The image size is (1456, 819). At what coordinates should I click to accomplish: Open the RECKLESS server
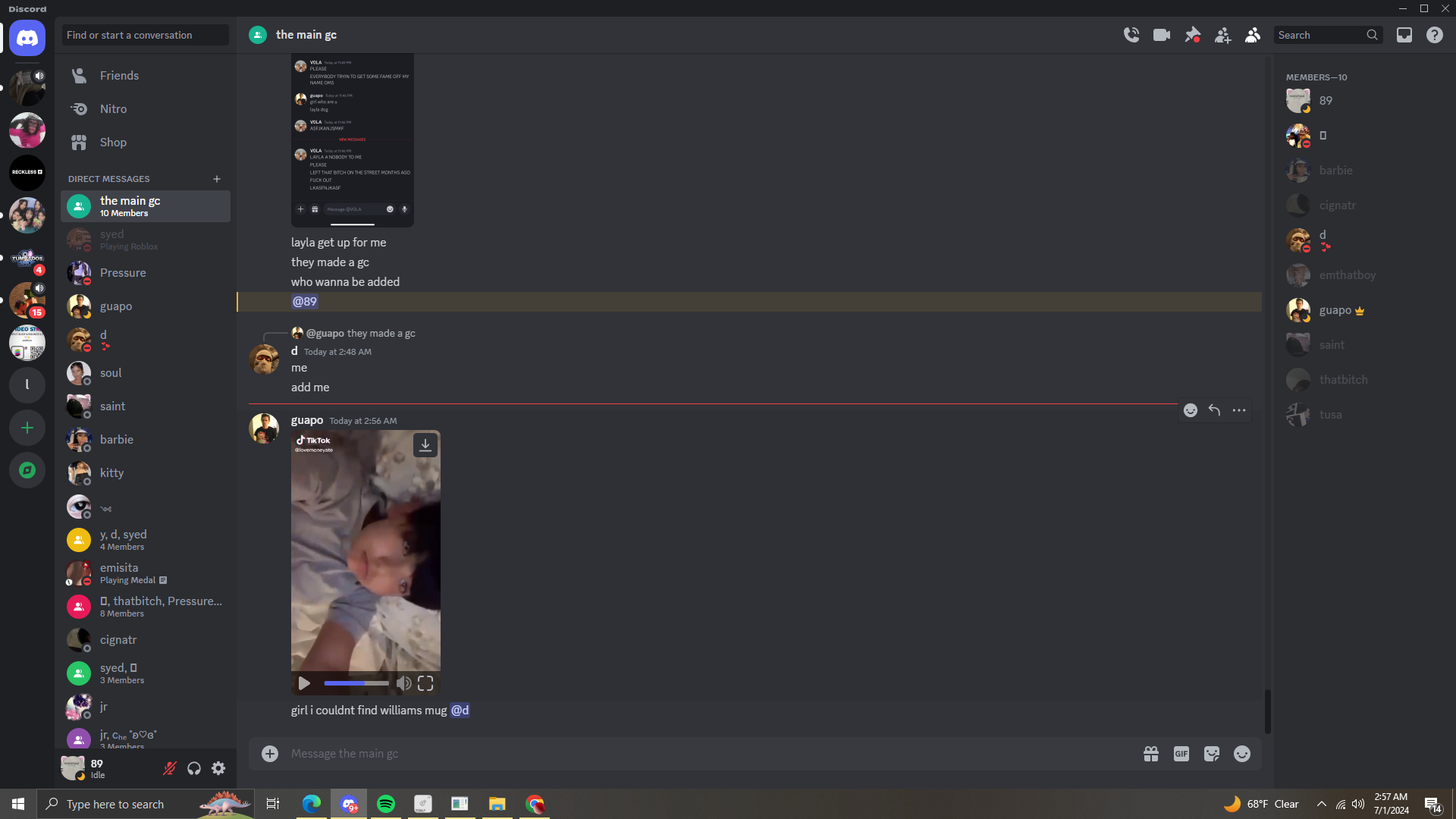point(27,173)
